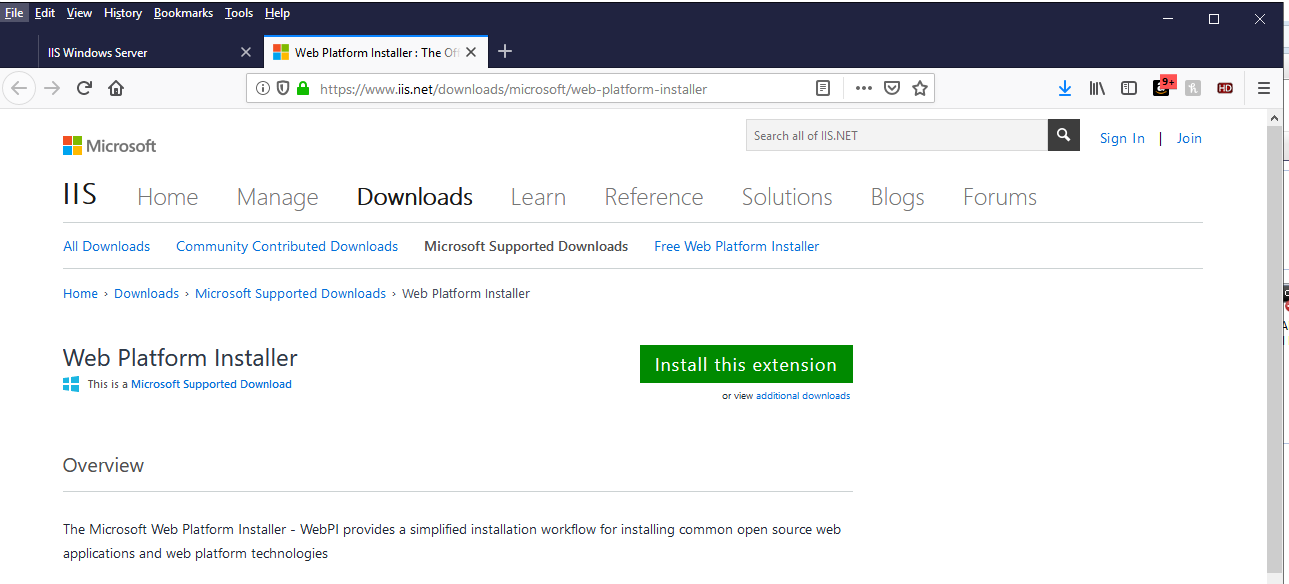Viewport: 1289px width, 584px height.
Task: Select Microsoft Supported Downloads in the sub-navigation
Action: tap(526, 246)
